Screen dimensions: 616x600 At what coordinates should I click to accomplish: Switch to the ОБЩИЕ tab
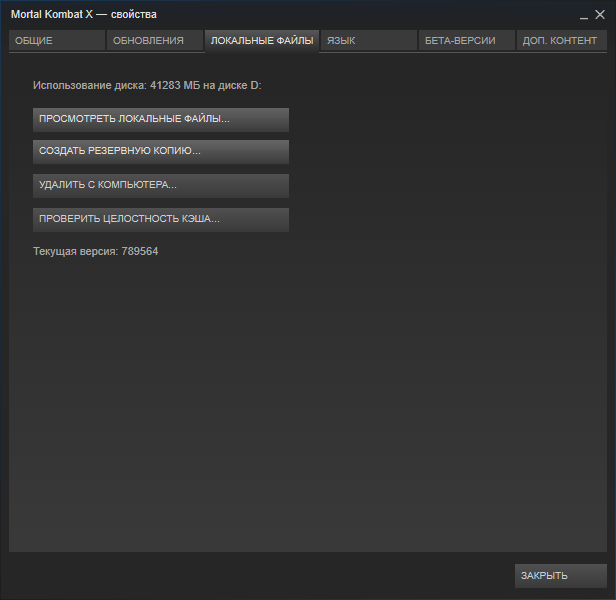[x=57, y=40]
